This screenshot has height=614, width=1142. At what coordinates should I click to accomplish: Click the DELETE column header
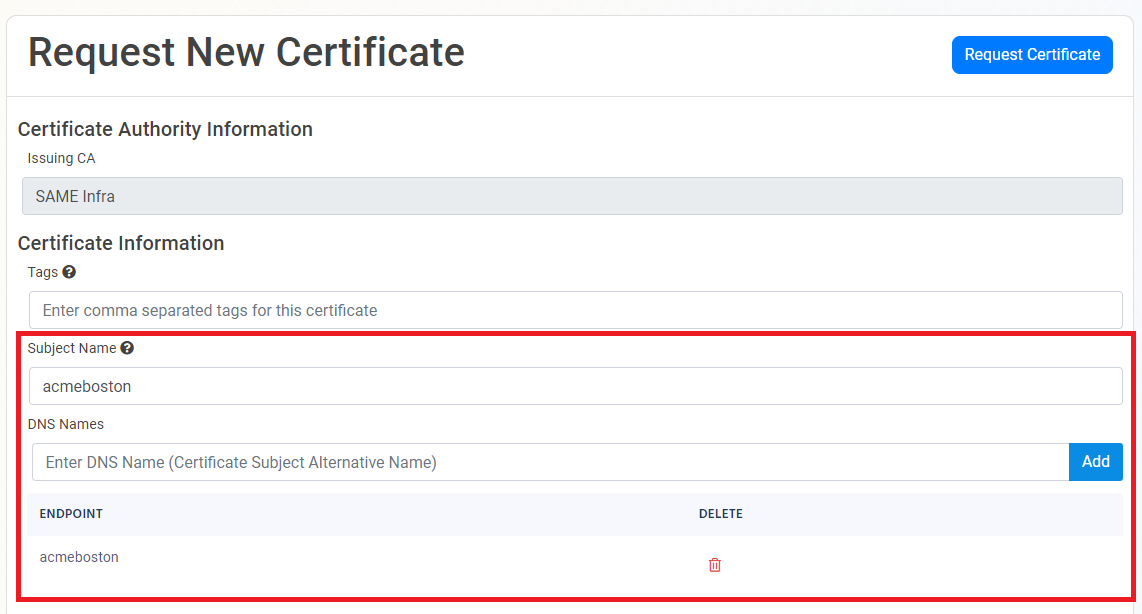[x=721, y=513]
